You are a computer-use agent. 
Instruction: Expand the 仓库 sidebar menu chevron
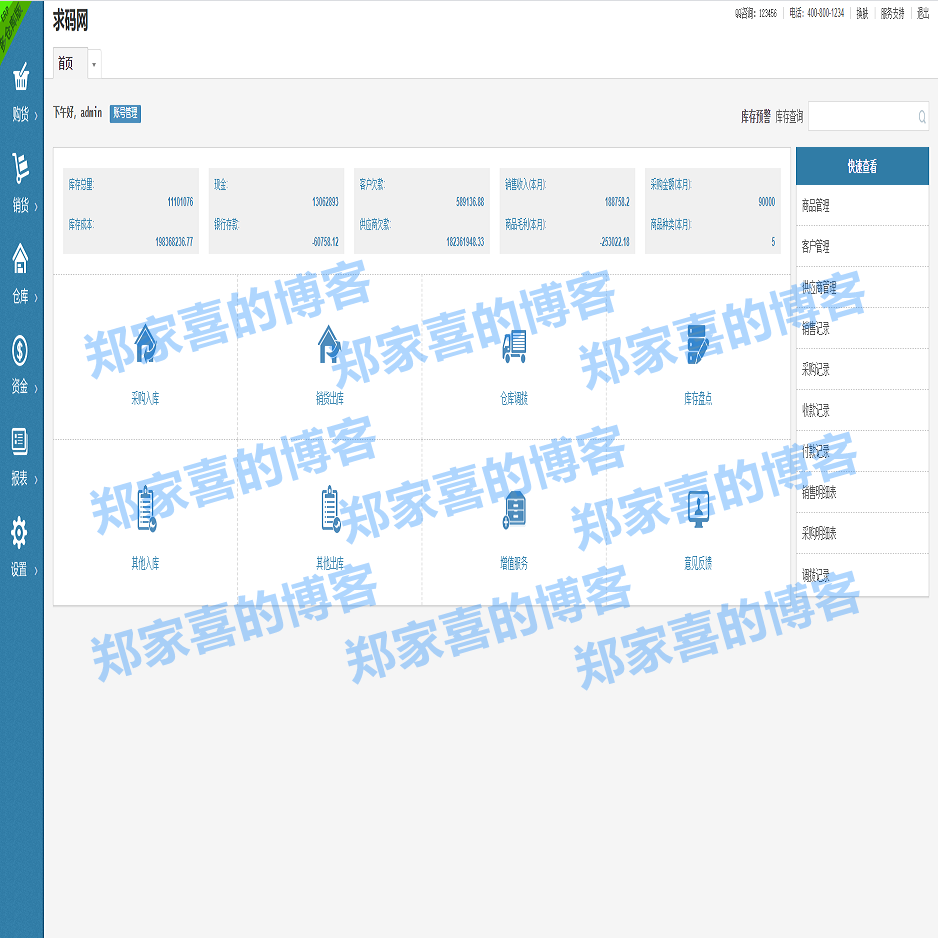(36, 295)
